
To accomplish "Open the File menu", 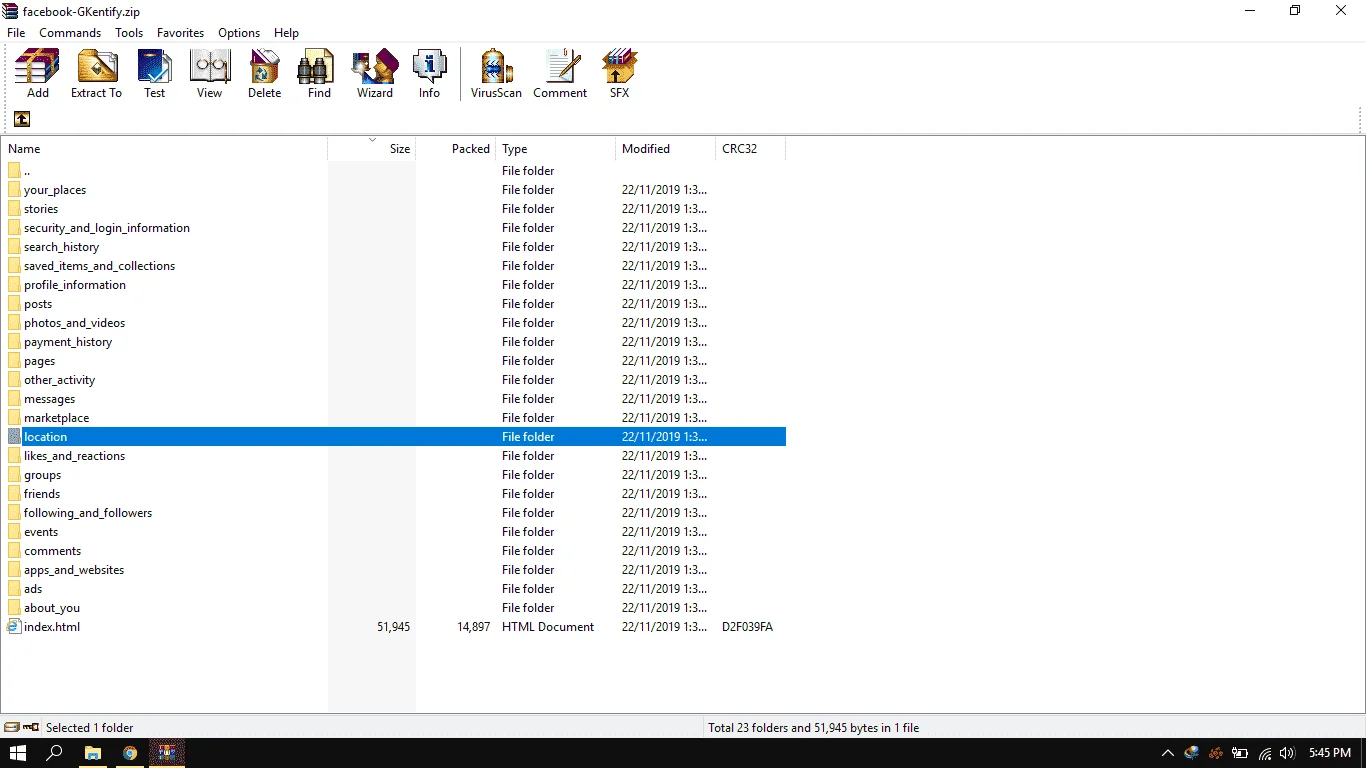I will point(16,33).
